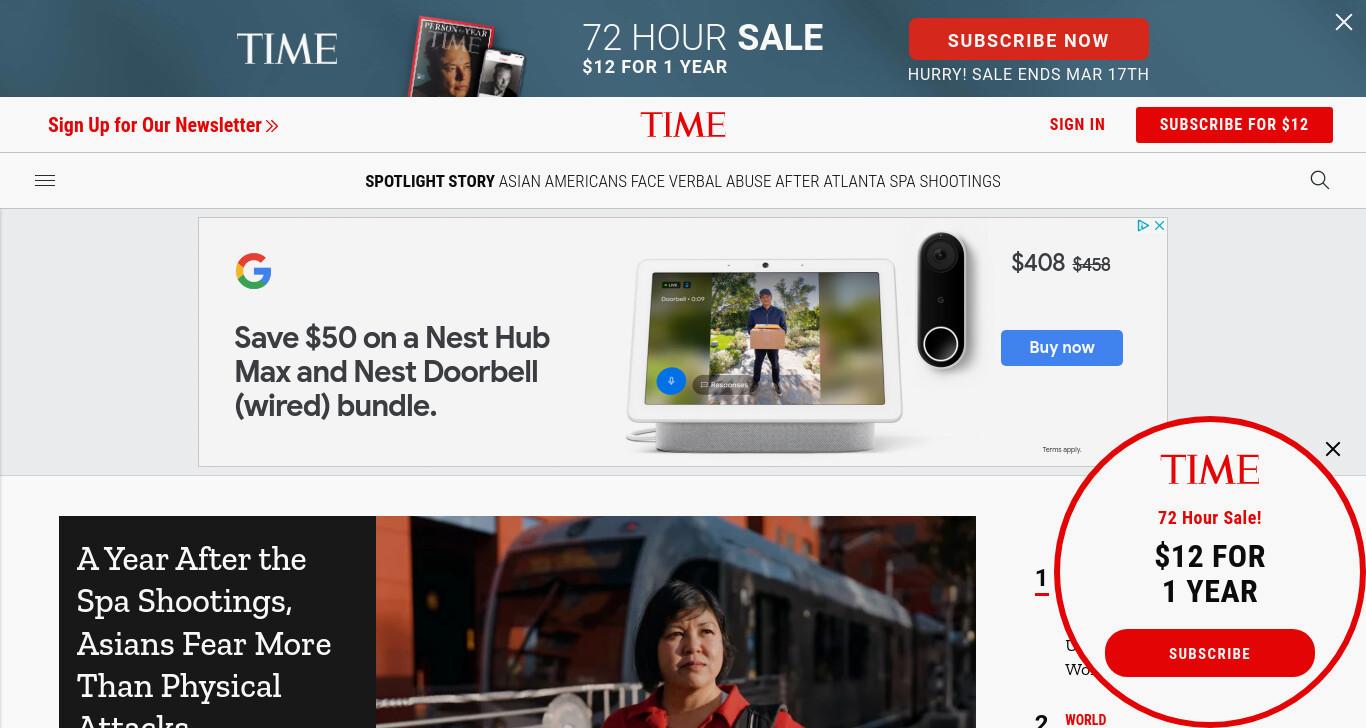Open the Spotlight Story about Asian Americans

[x=683, y=181]
